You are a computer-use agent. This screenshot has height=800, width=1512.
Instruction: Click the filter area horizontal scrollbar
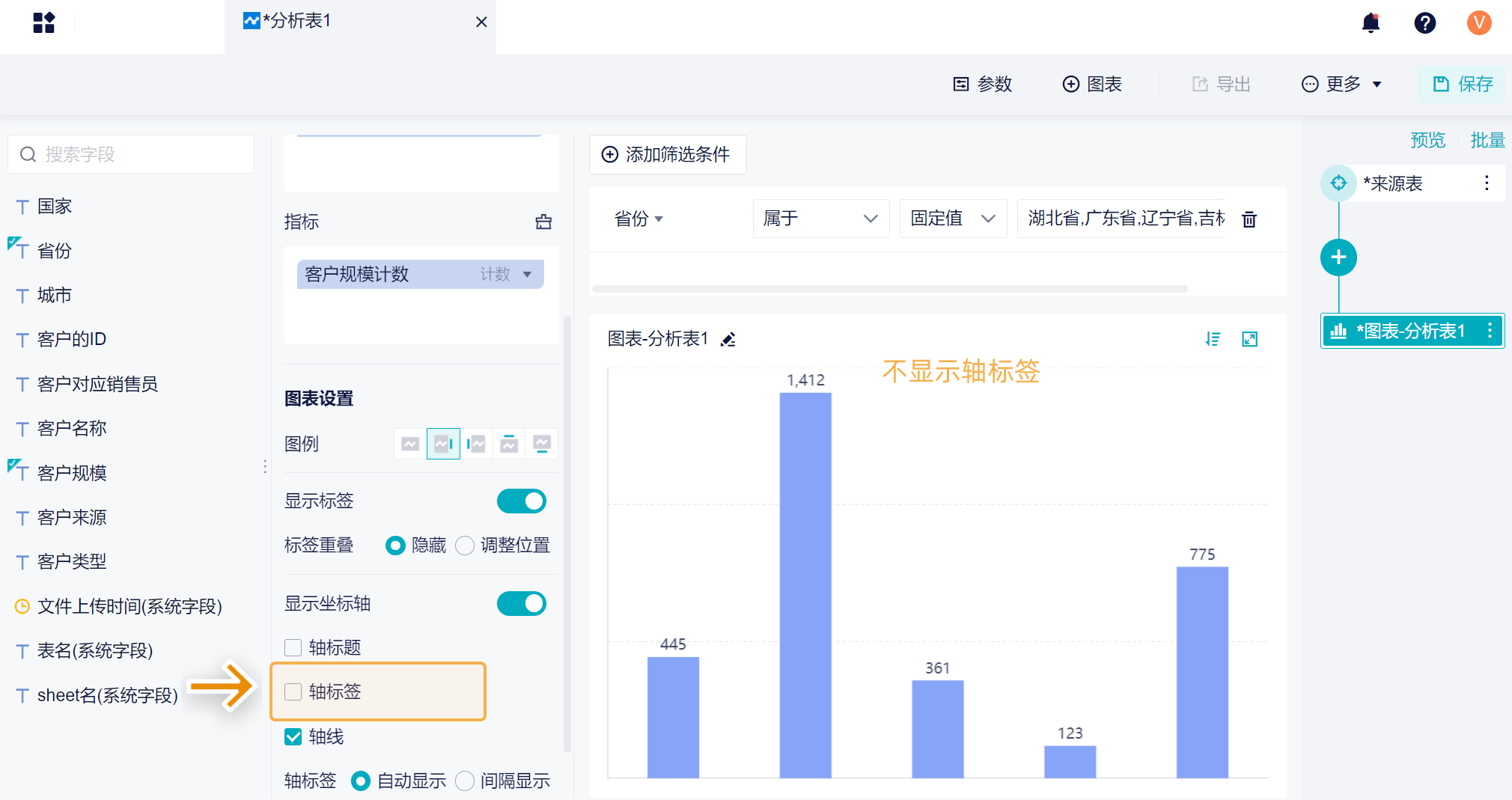tap(889, 288)
